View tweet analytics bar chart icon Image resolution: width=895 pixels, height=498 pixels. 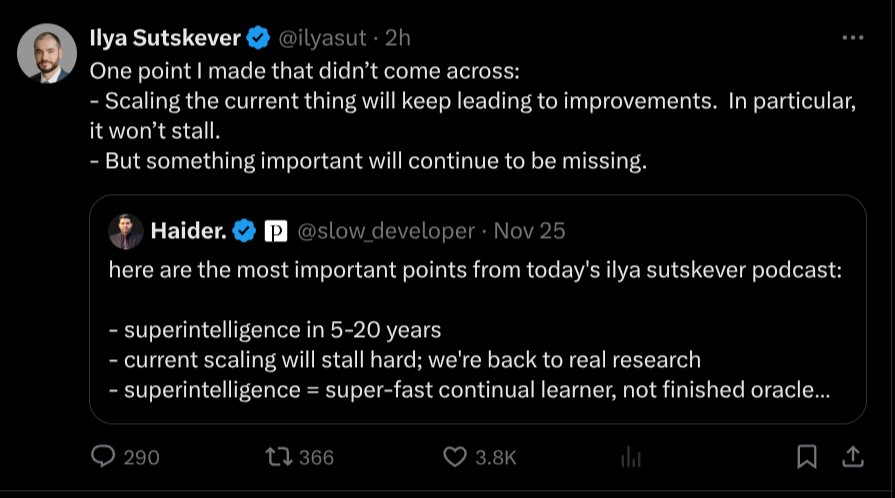click(631, 457)
